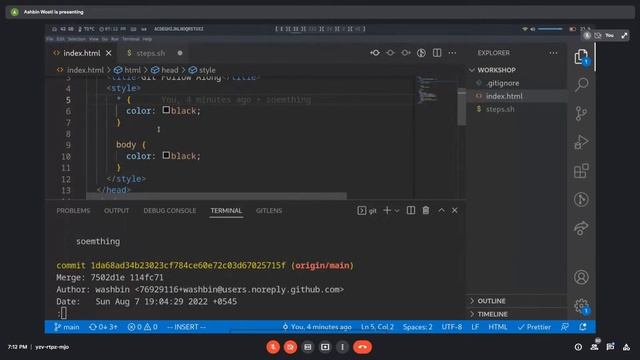Open the editor More Actions ellipsis menu
640x360 pixels.
tap(452, 53)
